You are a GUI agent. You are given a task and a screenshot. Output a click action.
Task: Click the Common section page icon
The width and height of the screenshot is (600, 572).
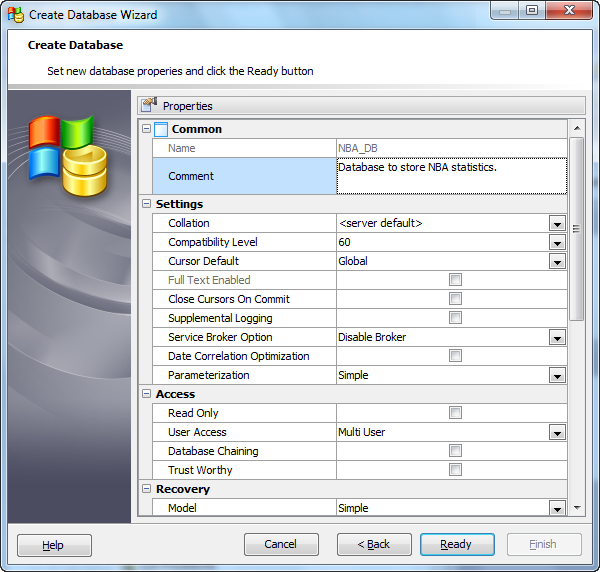(161, 129)
